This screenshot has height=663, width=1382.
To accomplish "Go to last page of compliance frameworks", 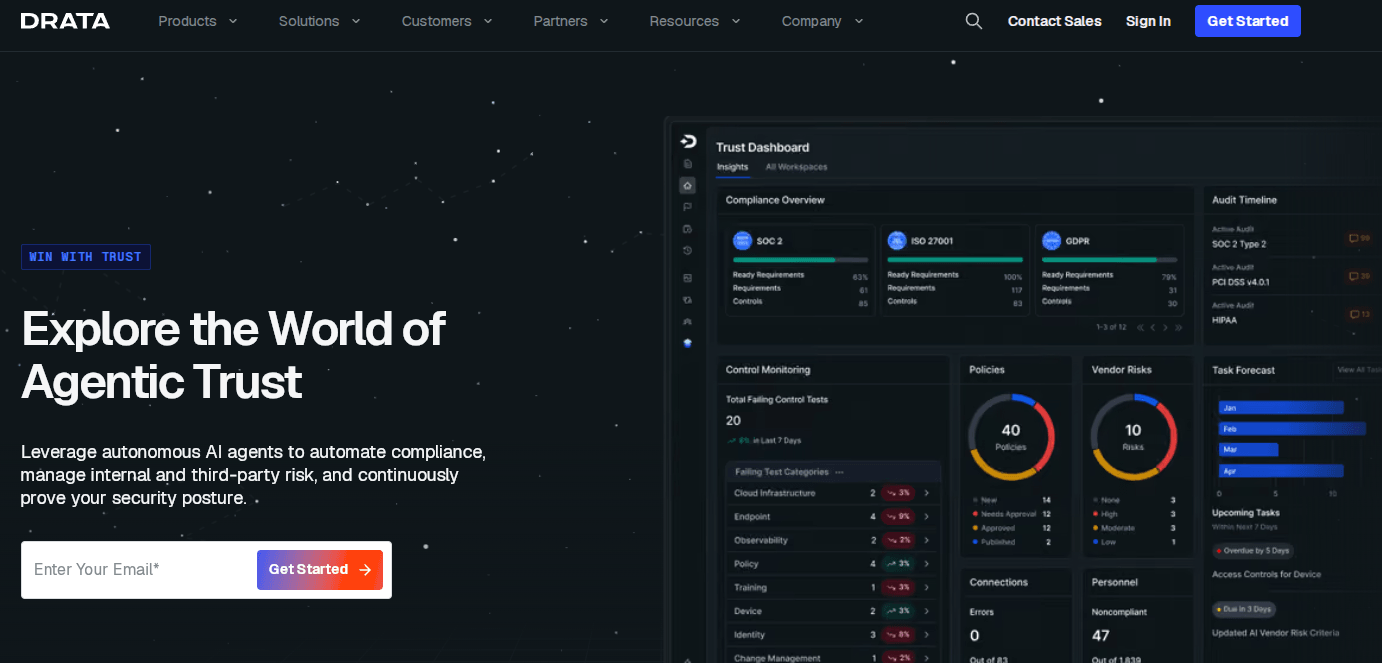I will (1179, 327).
